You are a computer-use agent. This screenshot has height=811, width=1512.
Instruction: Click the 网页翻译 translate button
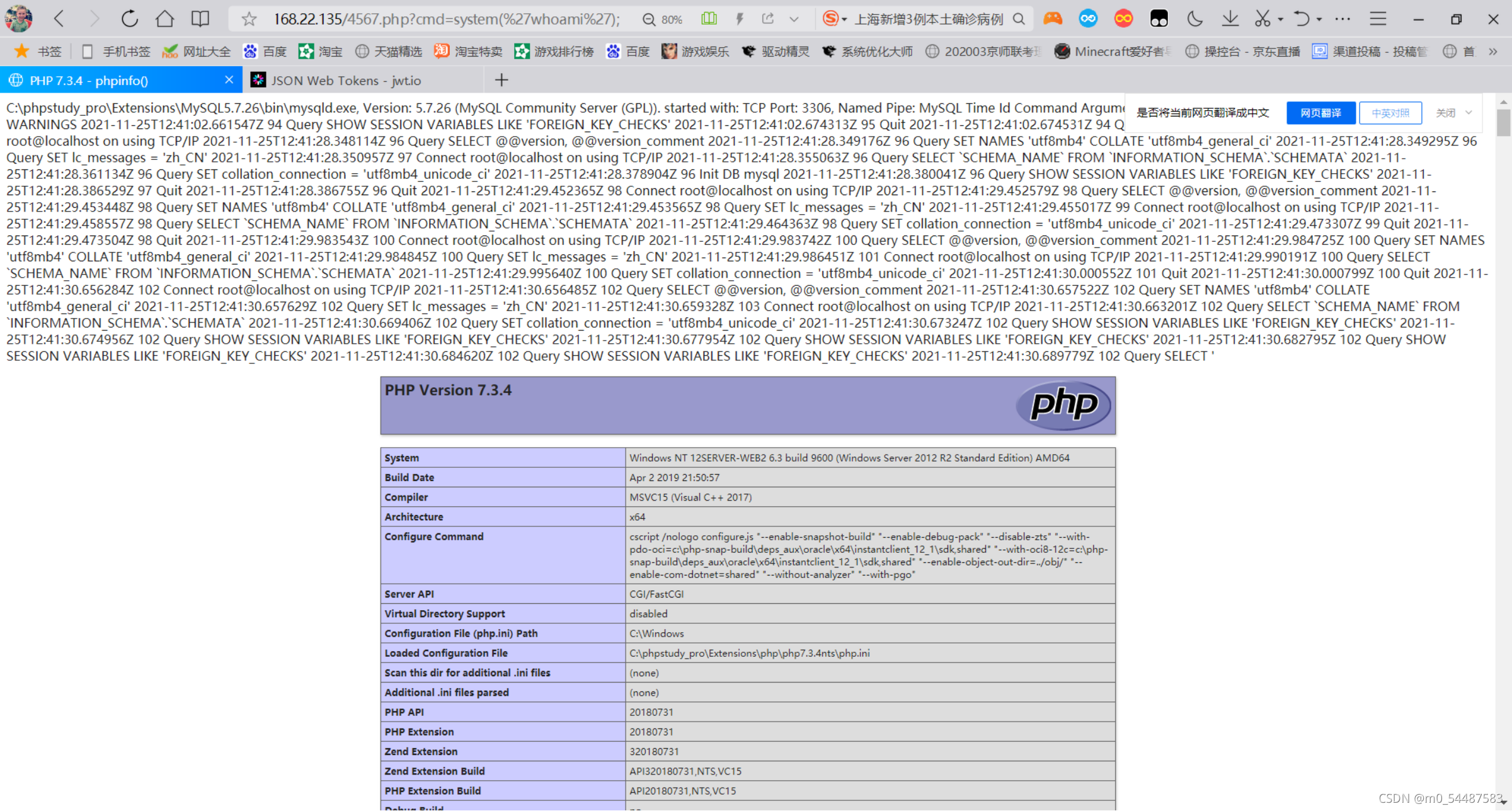click(1320, 113)
